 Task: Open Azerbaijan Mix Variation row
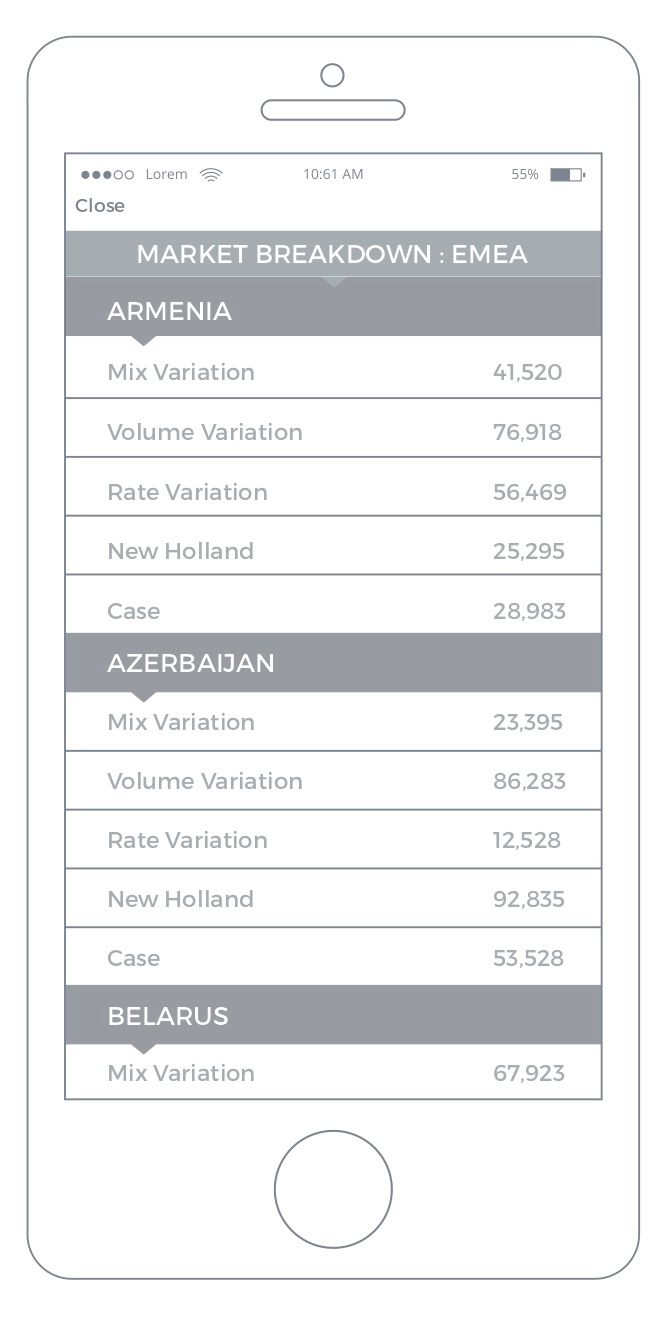[x=333, y=722]
